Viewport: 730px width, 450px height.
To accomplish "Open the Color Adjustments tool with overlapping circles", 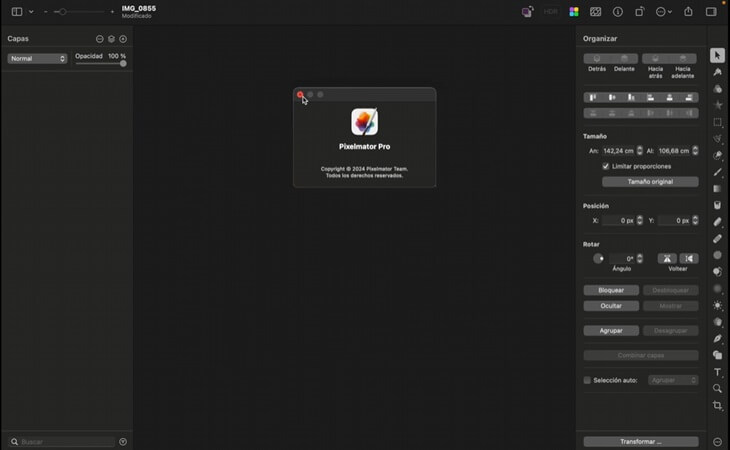I will coord(717,89).
